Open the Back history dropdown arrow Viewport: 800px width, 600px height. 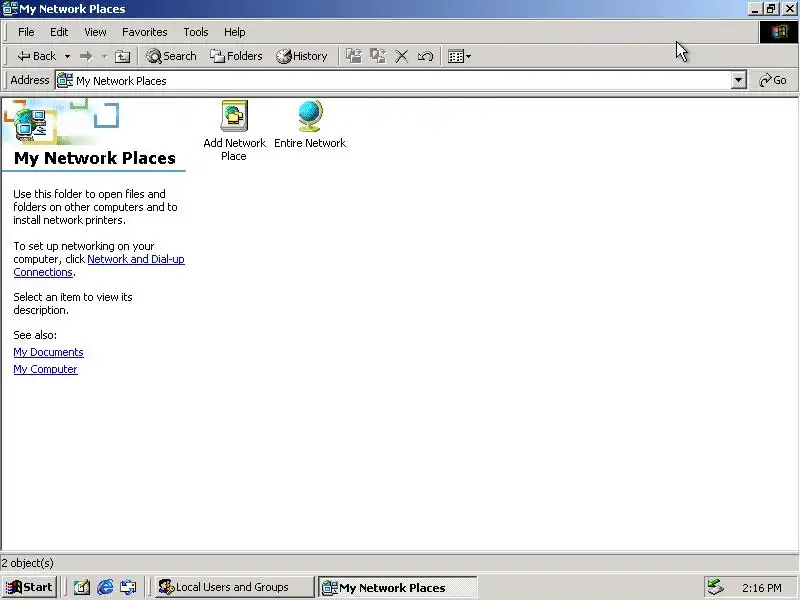[67, 56]
